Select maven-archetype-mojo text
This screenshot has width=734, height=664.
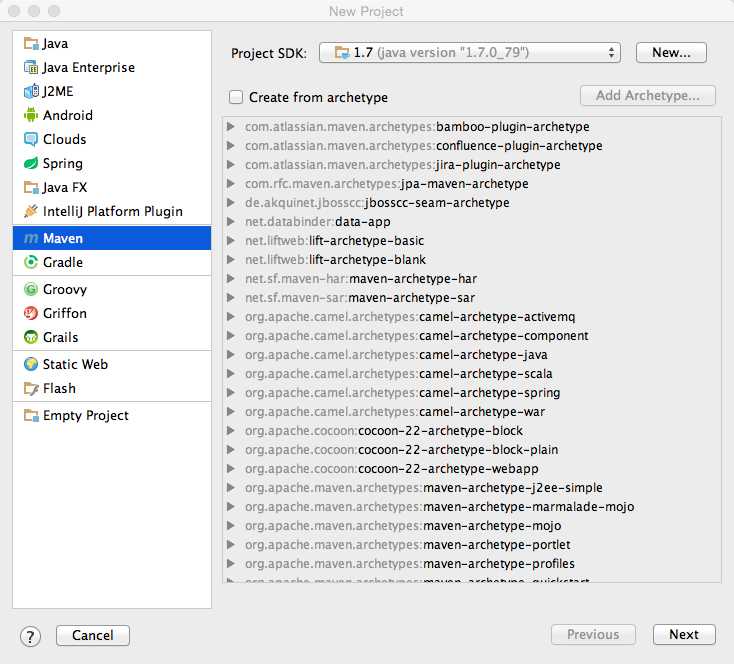[492, 526]
